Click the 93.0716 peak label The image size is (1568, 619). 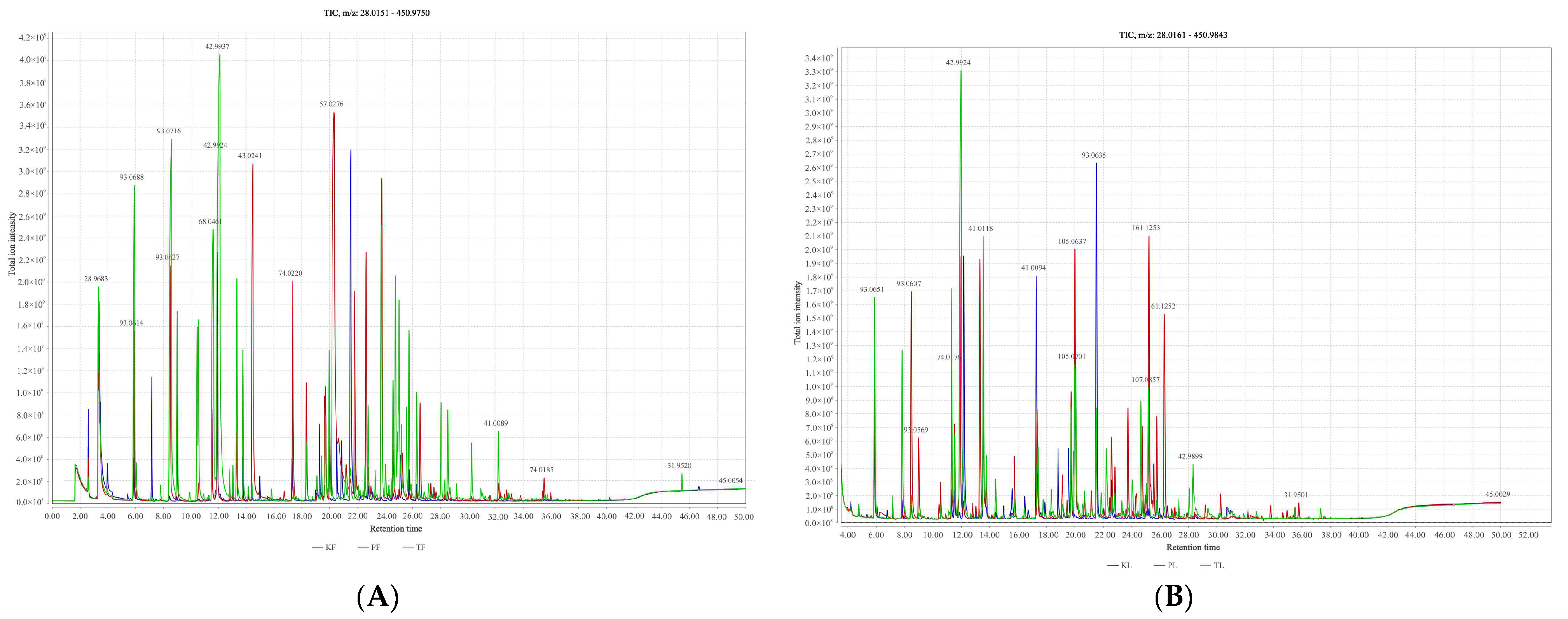click(169, 131)
